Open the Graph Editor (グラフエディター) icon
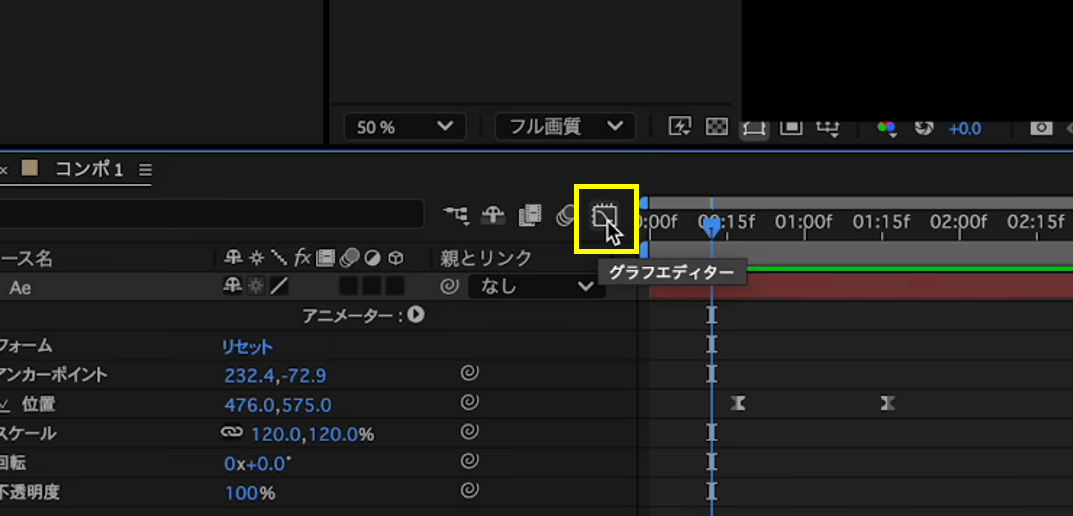 pos(604,216)
